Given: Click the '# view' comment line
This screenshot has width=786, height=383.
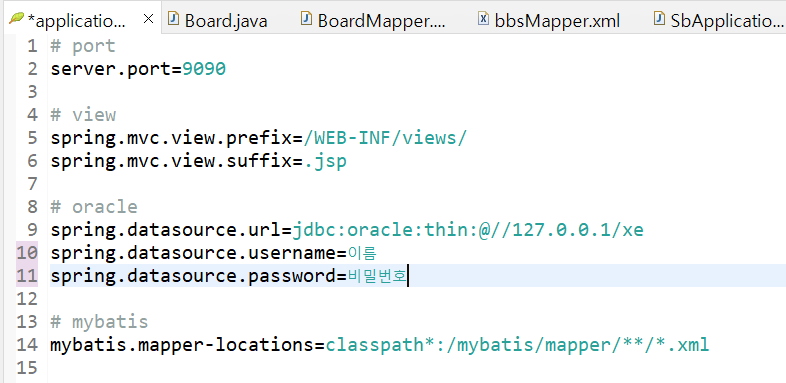Looking at the screenshot, I should pyautogui.click(x=83, y=115).
